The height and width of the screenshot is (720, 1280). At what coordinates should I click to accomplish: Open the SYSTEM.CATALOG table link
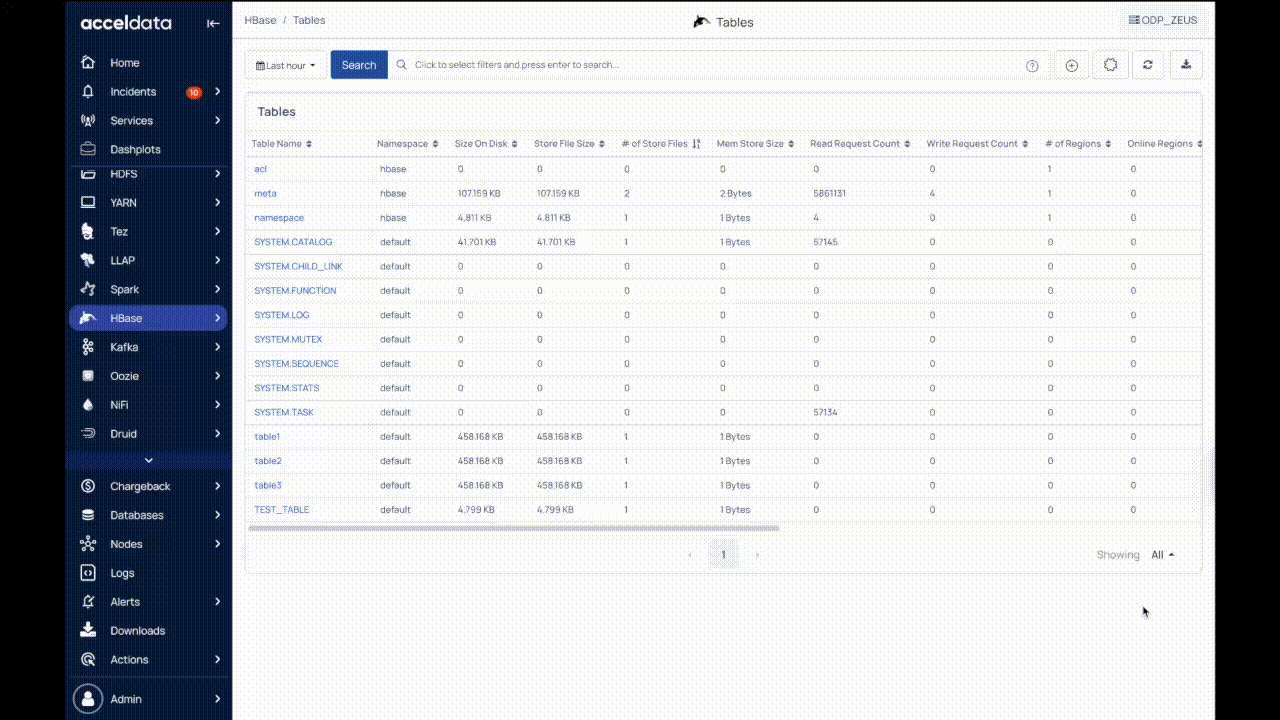click(x=293, y=242)
